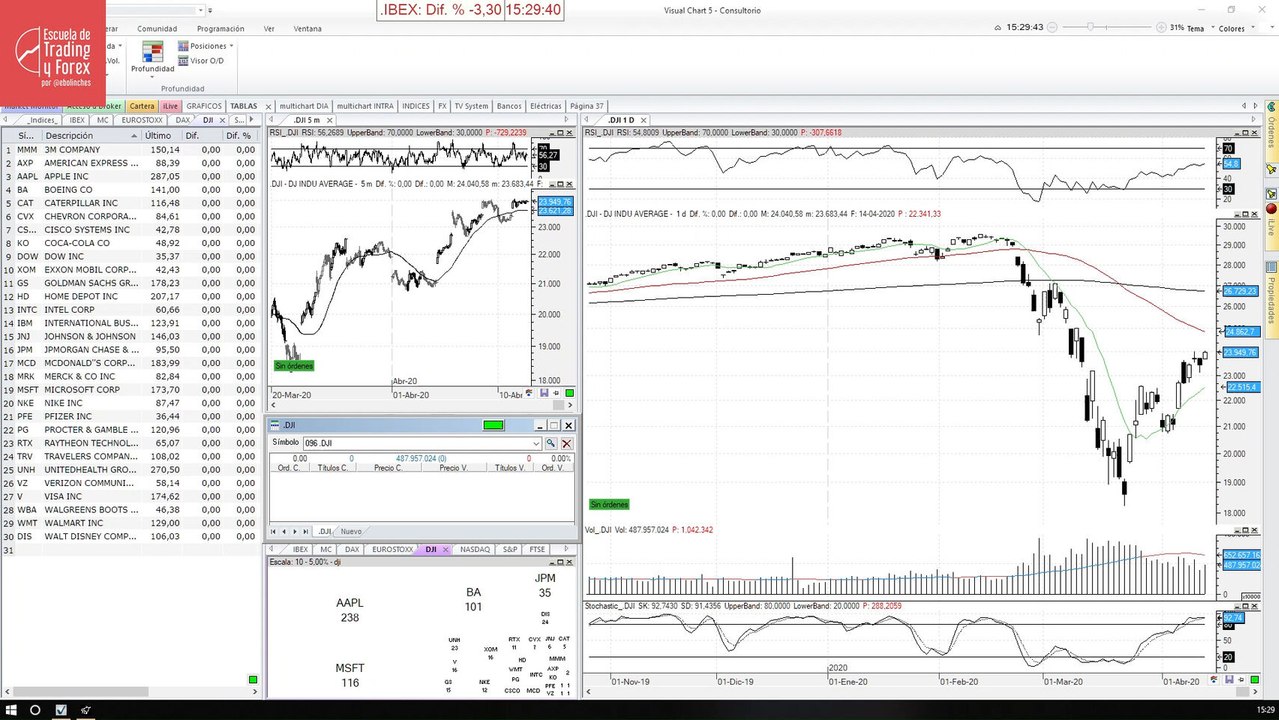The height and width of the screenshot is (720, 1279).
Task: Select the EUROSTOXX table tab in quotes panel
Action: pos(142,120)
